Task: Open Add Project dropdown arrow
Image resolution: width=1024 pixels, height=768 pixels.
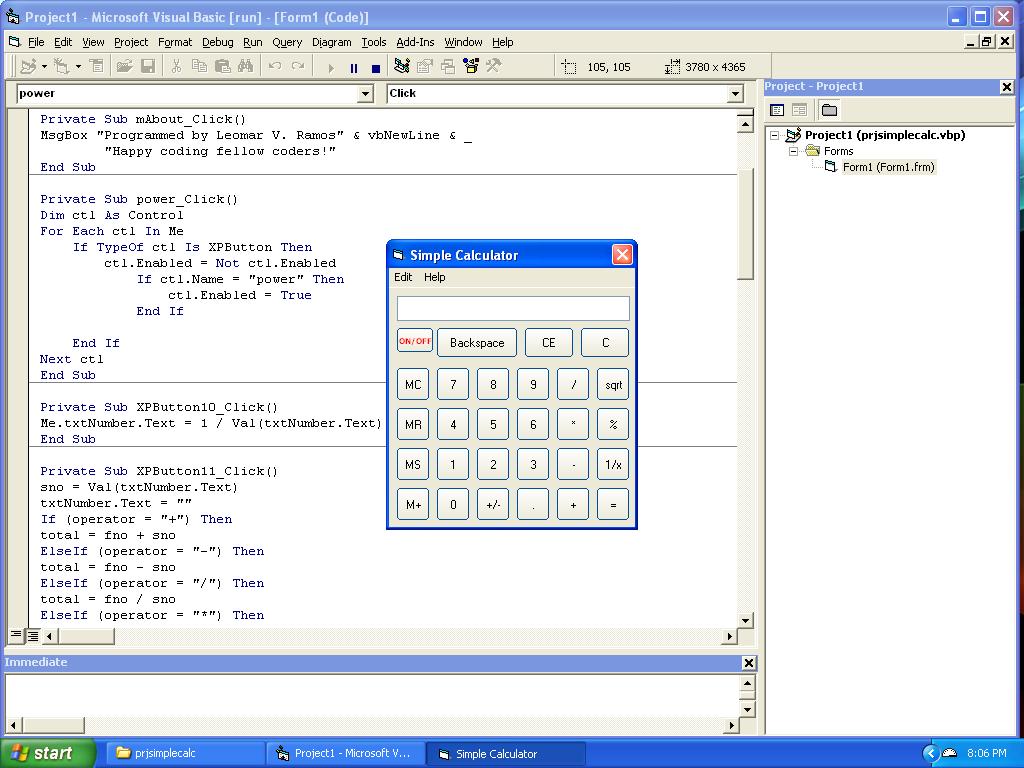Action: pos(44,66)
